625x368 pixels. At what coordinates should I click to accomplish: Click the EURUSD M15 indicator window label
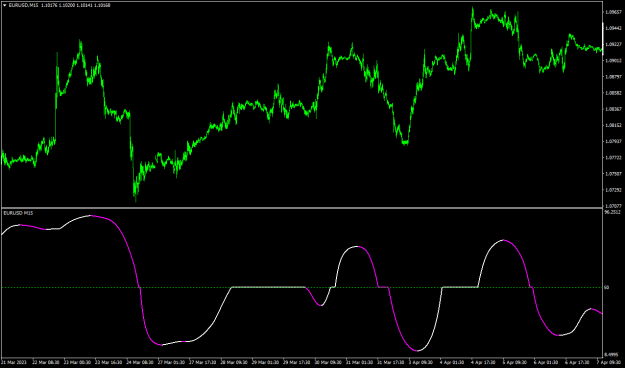coord(18,213)
